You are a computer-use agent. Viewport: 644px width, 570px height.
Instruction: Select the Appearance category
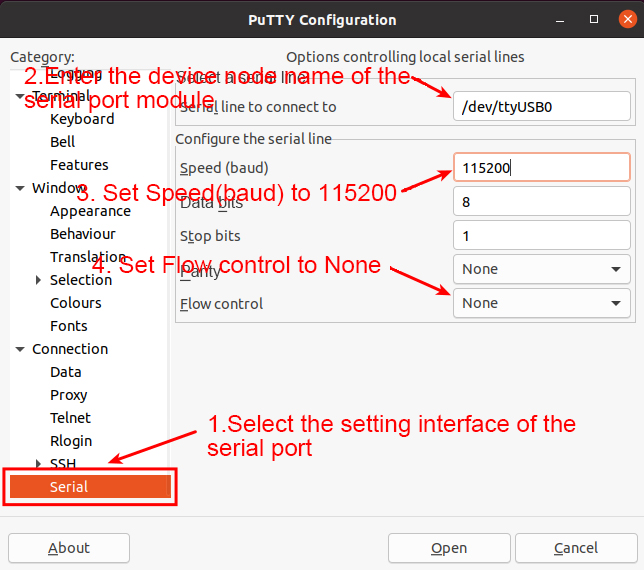point(90,211)
